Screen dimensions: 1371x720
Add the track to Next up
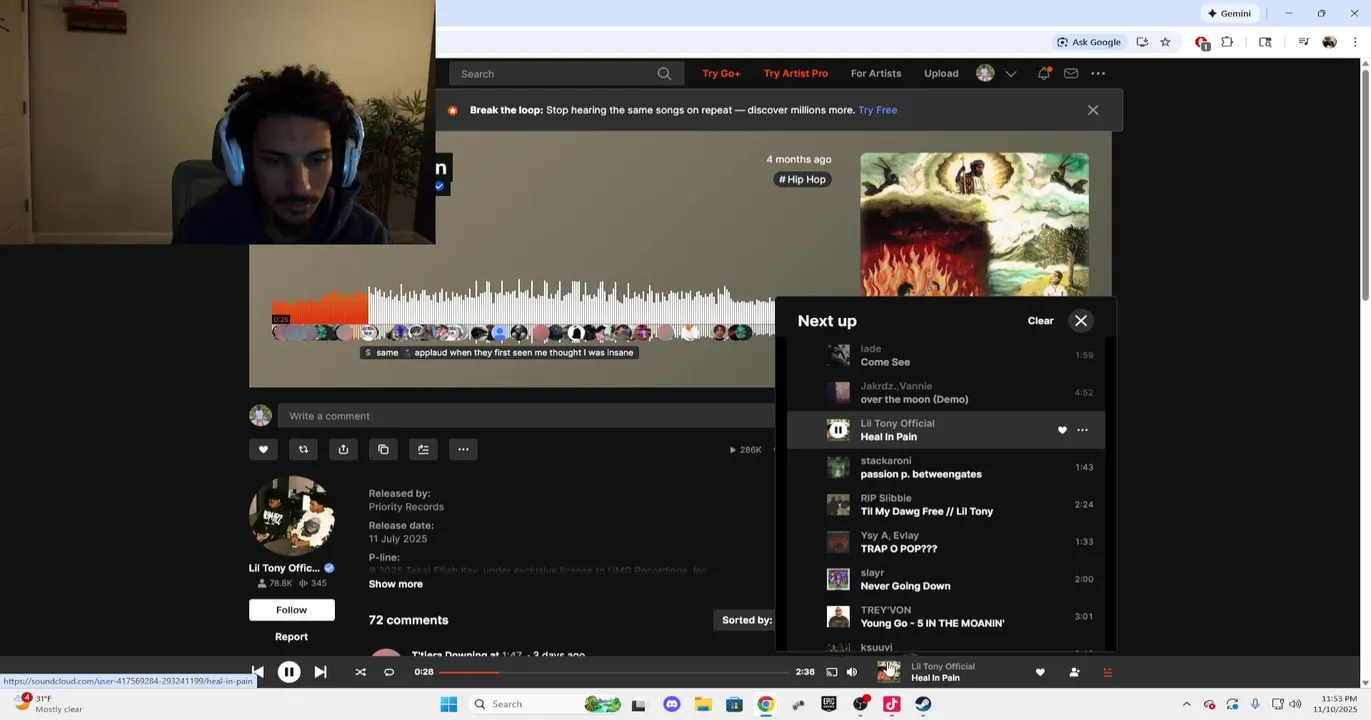tap(423, 449)
